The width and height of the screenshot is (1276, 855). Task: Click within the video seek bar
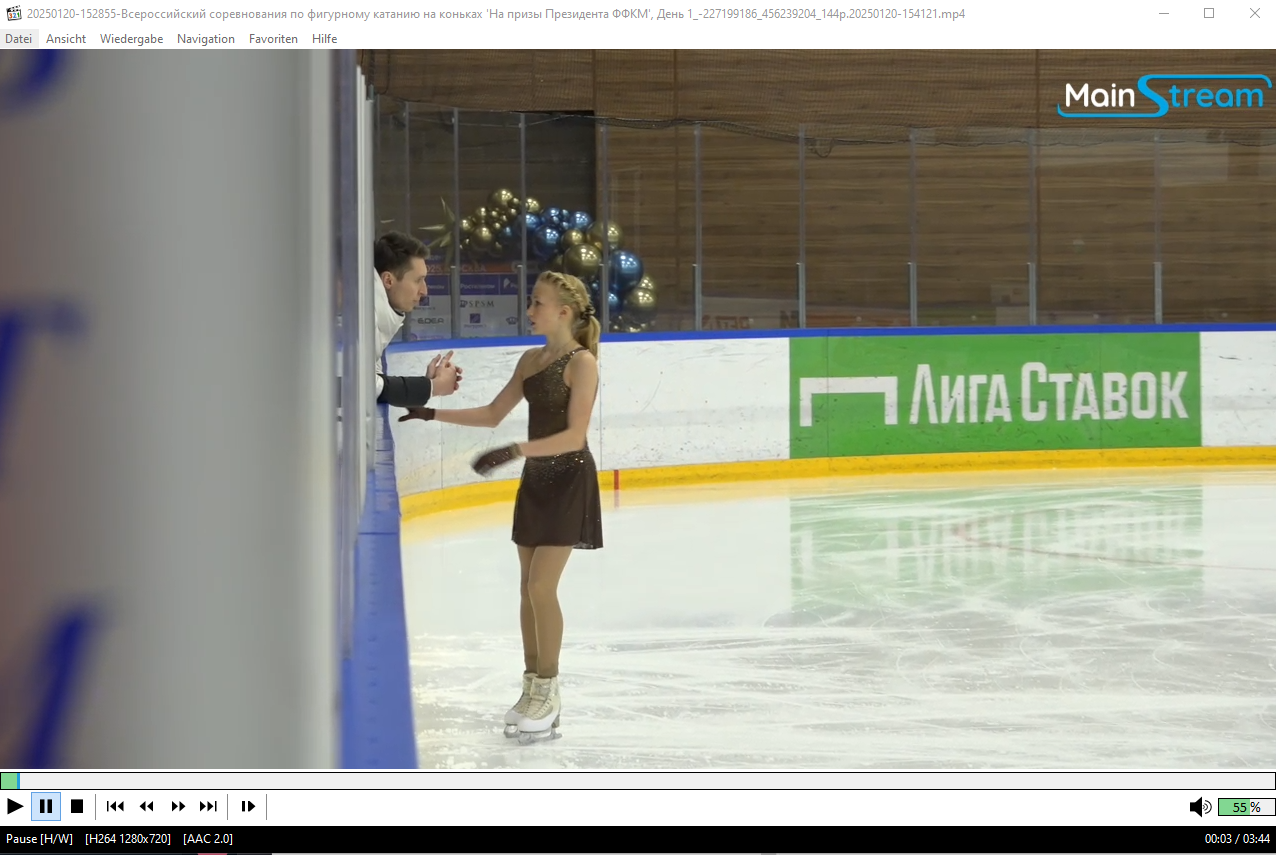pyautogui.click(x=638, y=780)
